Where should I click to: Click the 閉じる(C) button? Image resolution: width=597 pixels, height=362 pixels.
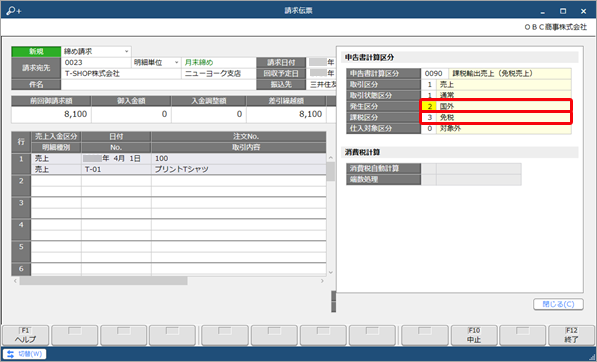(x=558, y=304)
